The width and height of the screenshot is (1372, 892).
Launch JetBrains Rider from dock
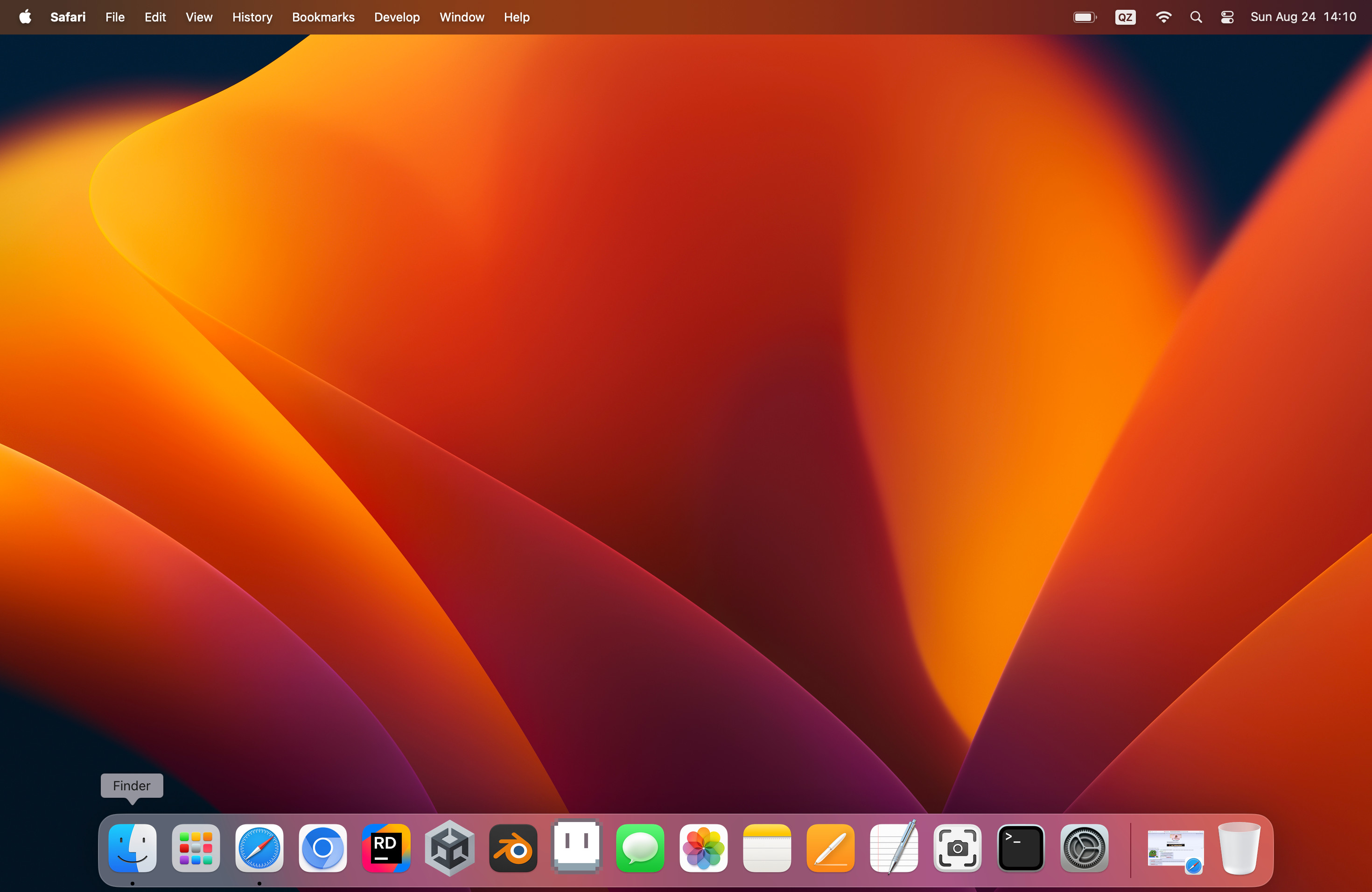pos(386,848)
